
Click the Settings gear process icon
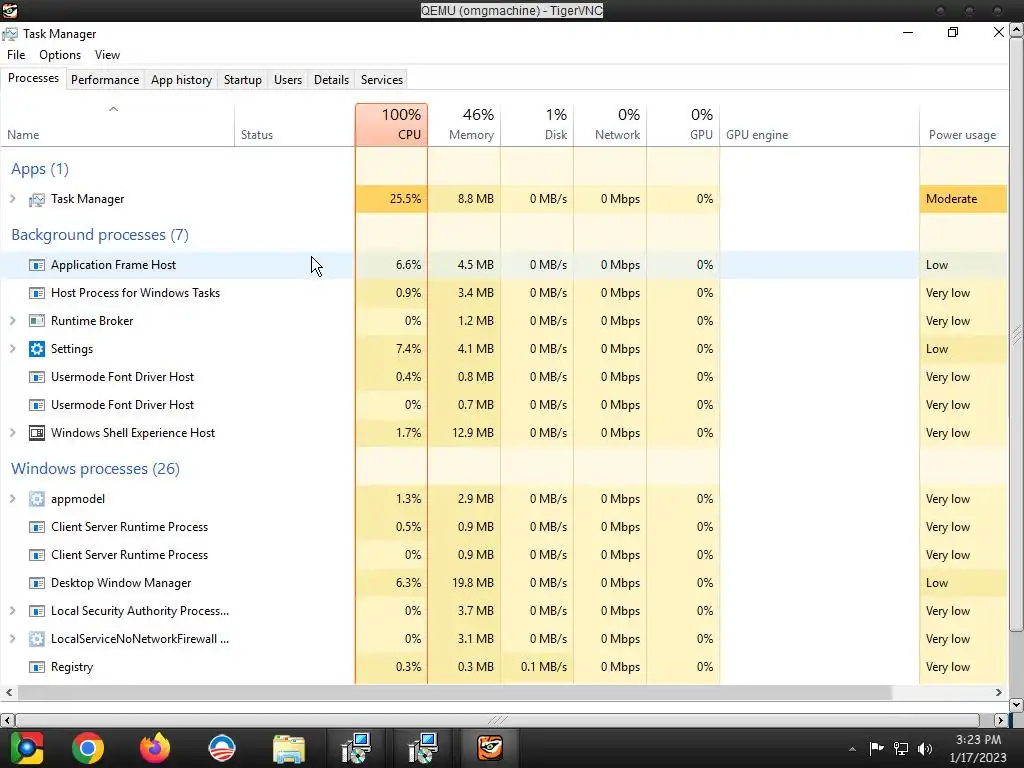point(37,349)
